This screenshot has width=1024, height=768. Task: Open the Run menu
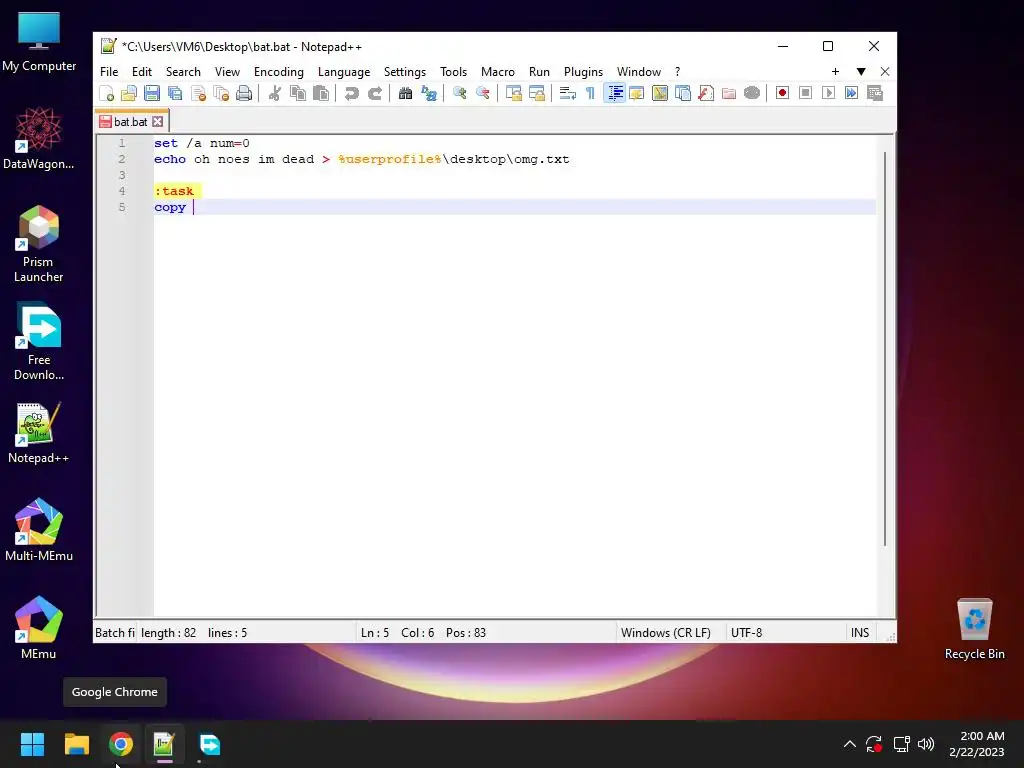click(539, 72)
